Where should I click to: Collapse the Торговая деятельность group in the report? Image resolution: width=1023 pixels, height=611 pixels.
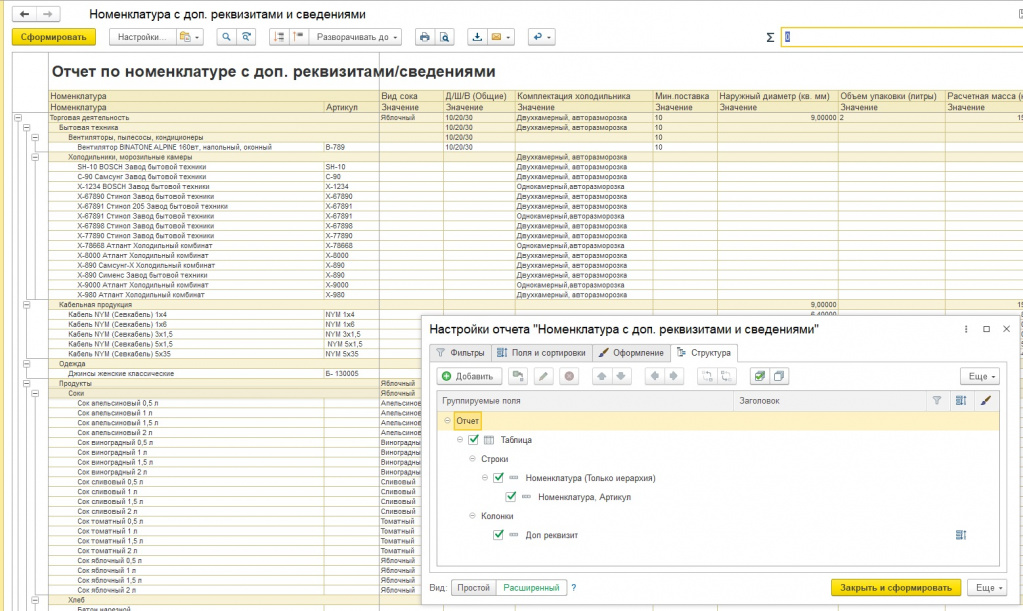(x=18, y=118)
